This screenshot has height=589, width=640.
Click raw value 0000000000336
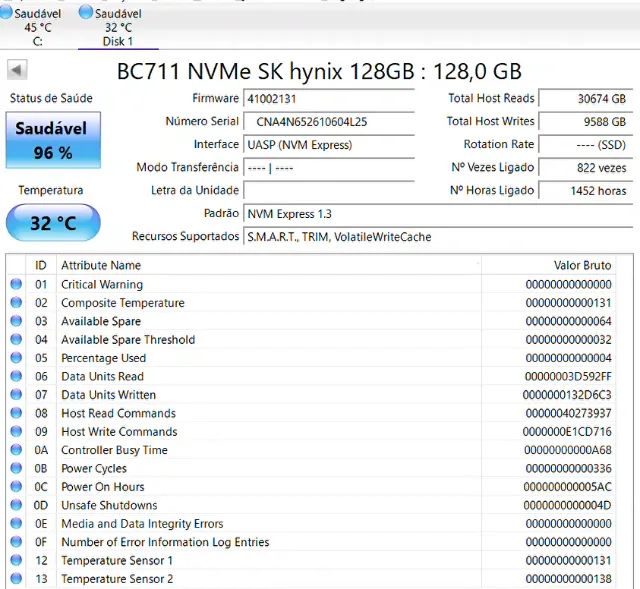[x=569, y=468]
